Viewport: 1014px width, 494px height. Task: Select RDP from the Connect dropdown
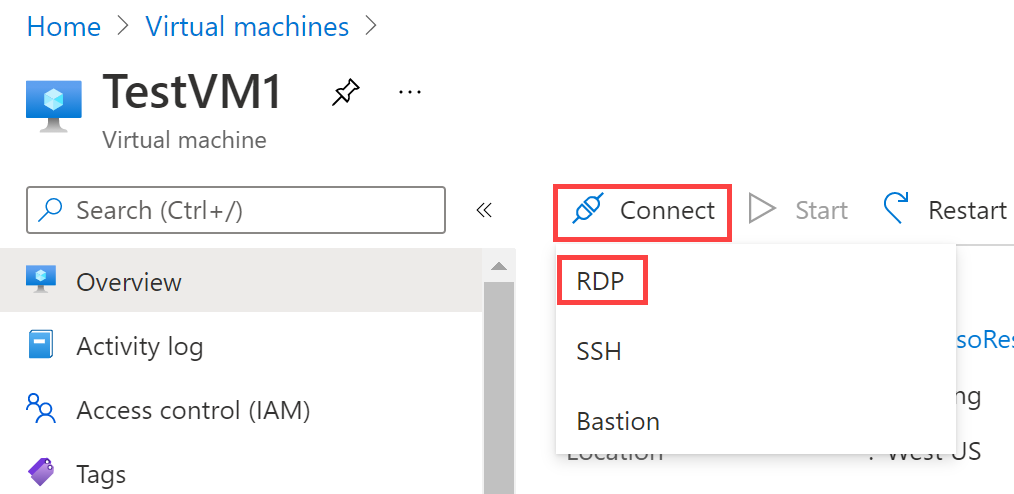[x=601, y=281]
